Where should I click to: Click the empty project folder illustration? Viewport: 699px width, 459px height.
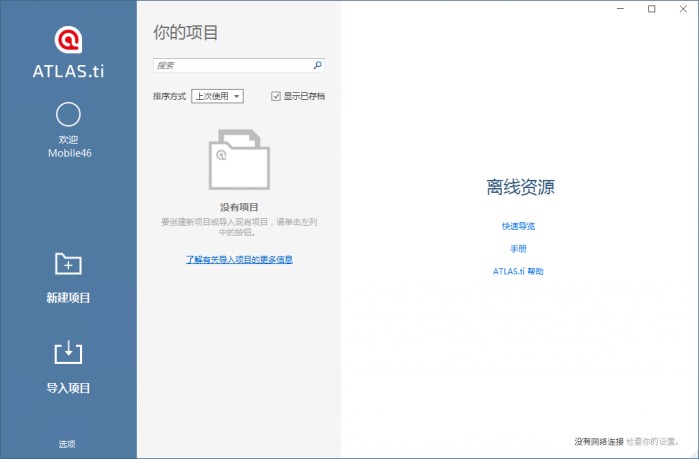pos(238,159)
